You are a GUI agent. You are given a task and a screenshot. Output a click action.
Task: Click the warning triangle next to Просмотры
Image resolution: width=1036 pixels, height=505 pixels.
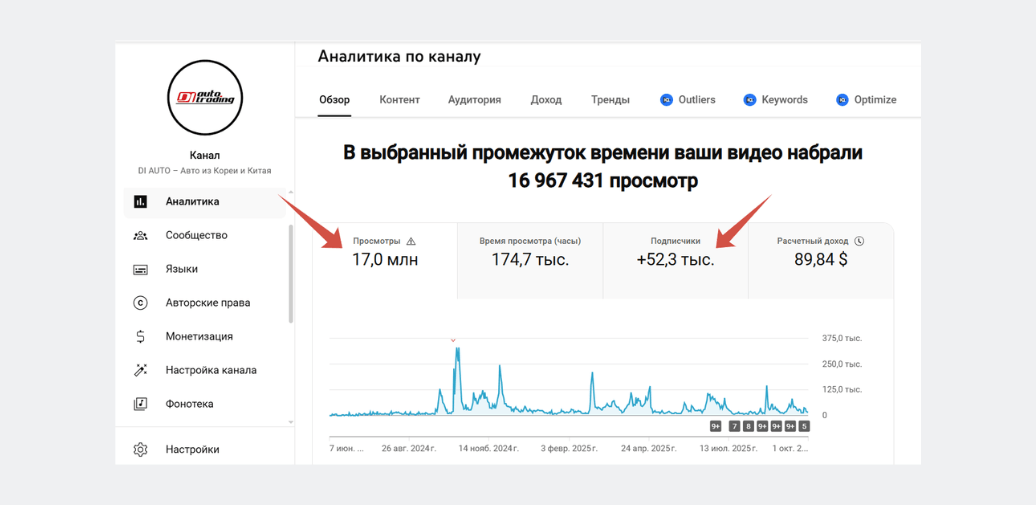411,241
